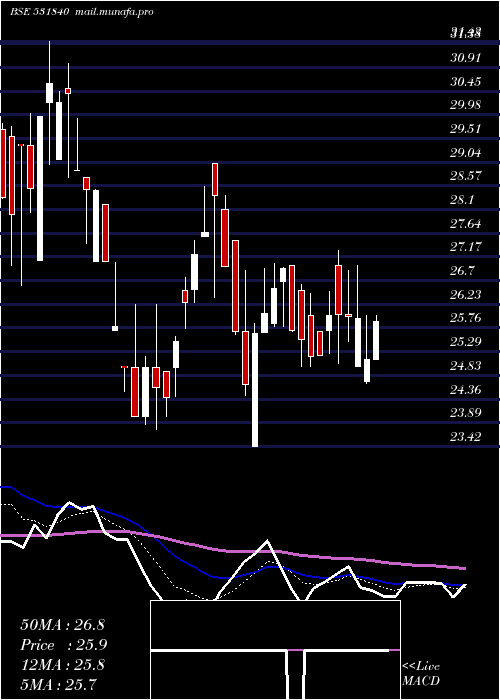Screen dimensions: 500x700
Task: Click the Price : 25.9 readout
Action: click(63, 645)
